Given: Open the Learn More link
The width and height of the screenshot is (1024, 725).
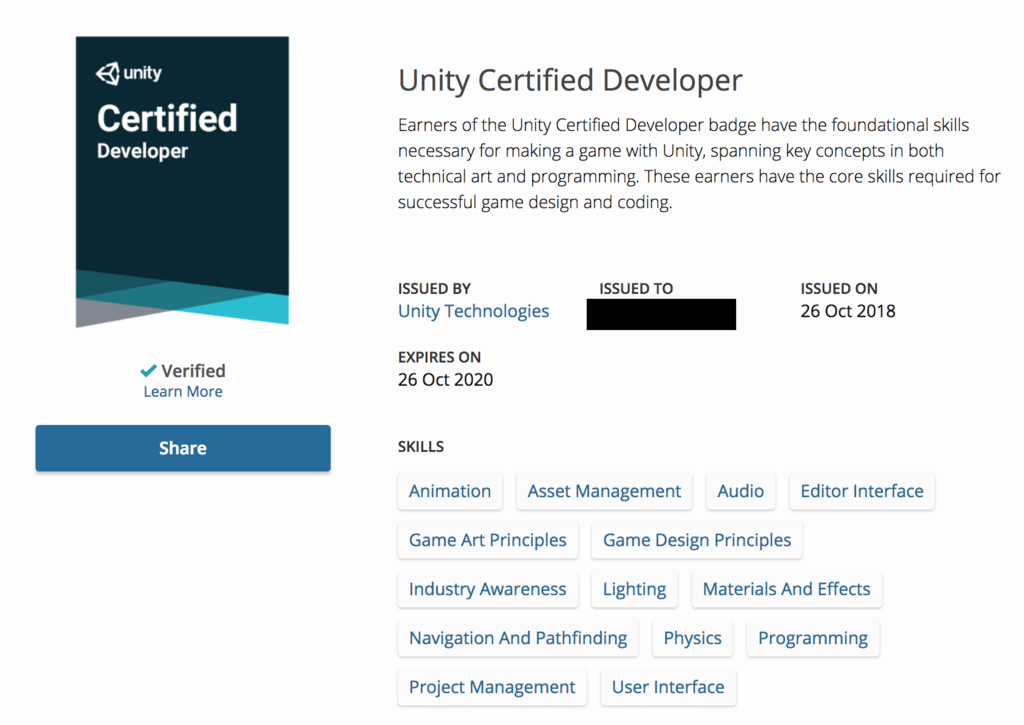Looking at the screenshot, I should coord(183,391).
